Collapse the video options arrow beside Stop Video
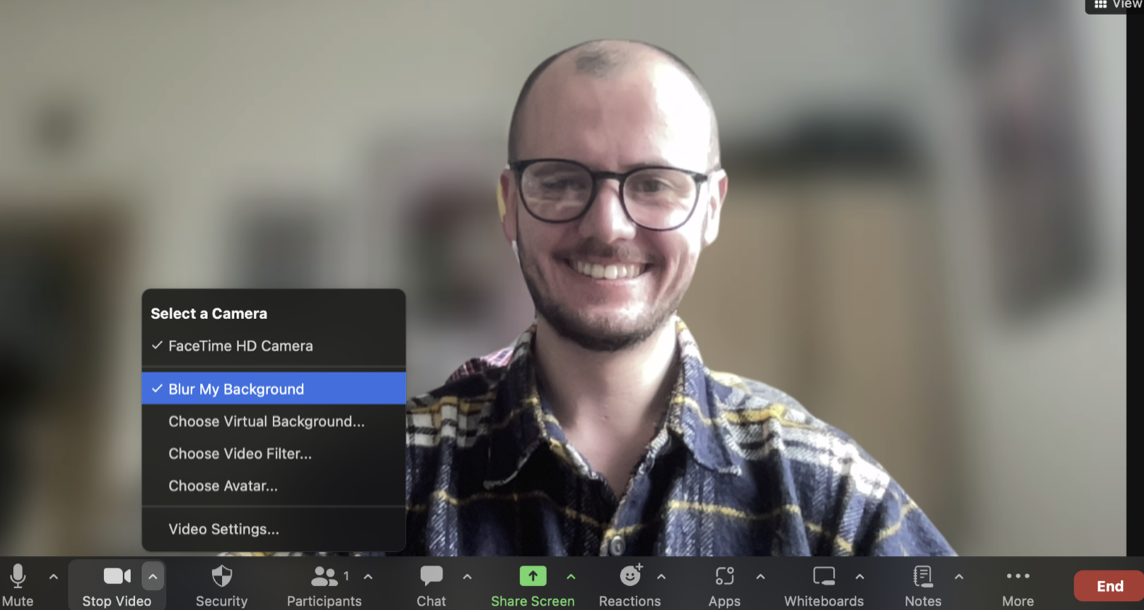Viewport: 1144px width, 612px height. 152,577
